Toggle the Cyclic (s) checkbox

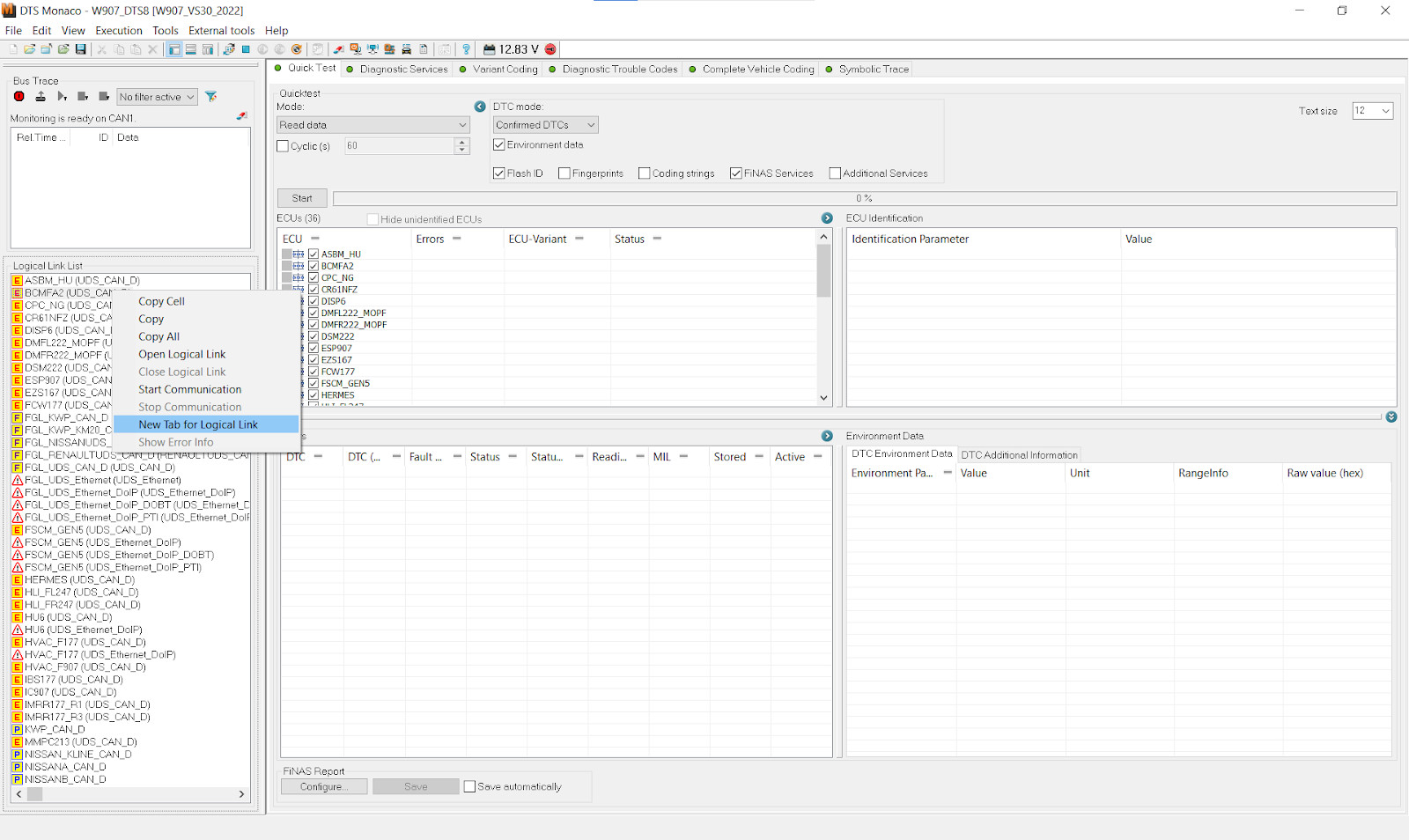click(x=283, y=146)
